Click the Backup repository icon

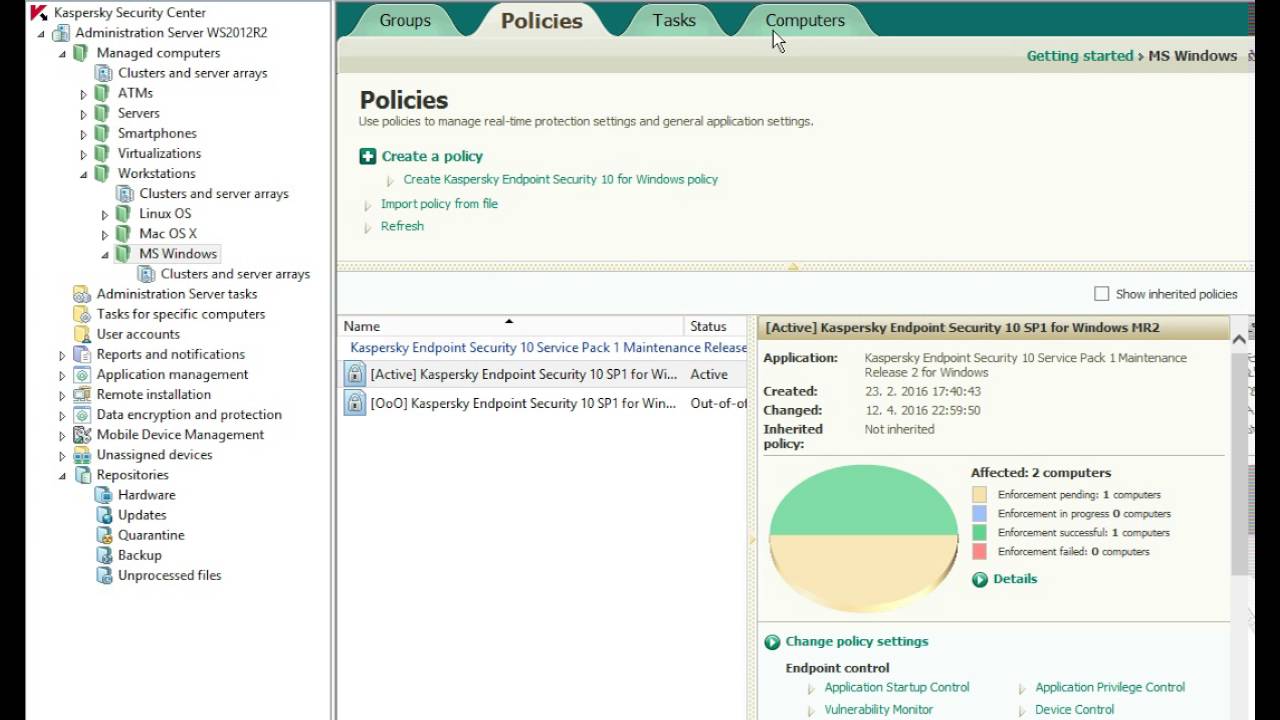tap(104, 555)
